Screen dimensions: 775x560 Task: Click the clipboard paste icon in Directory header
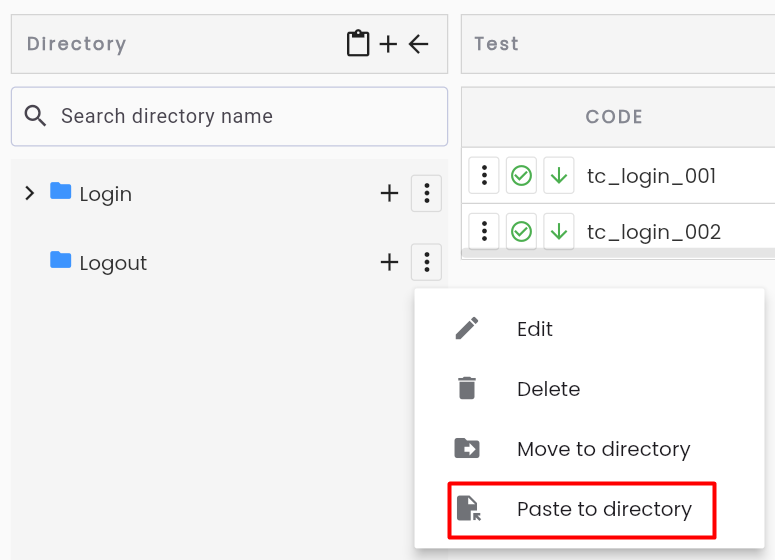pos(358,43)
